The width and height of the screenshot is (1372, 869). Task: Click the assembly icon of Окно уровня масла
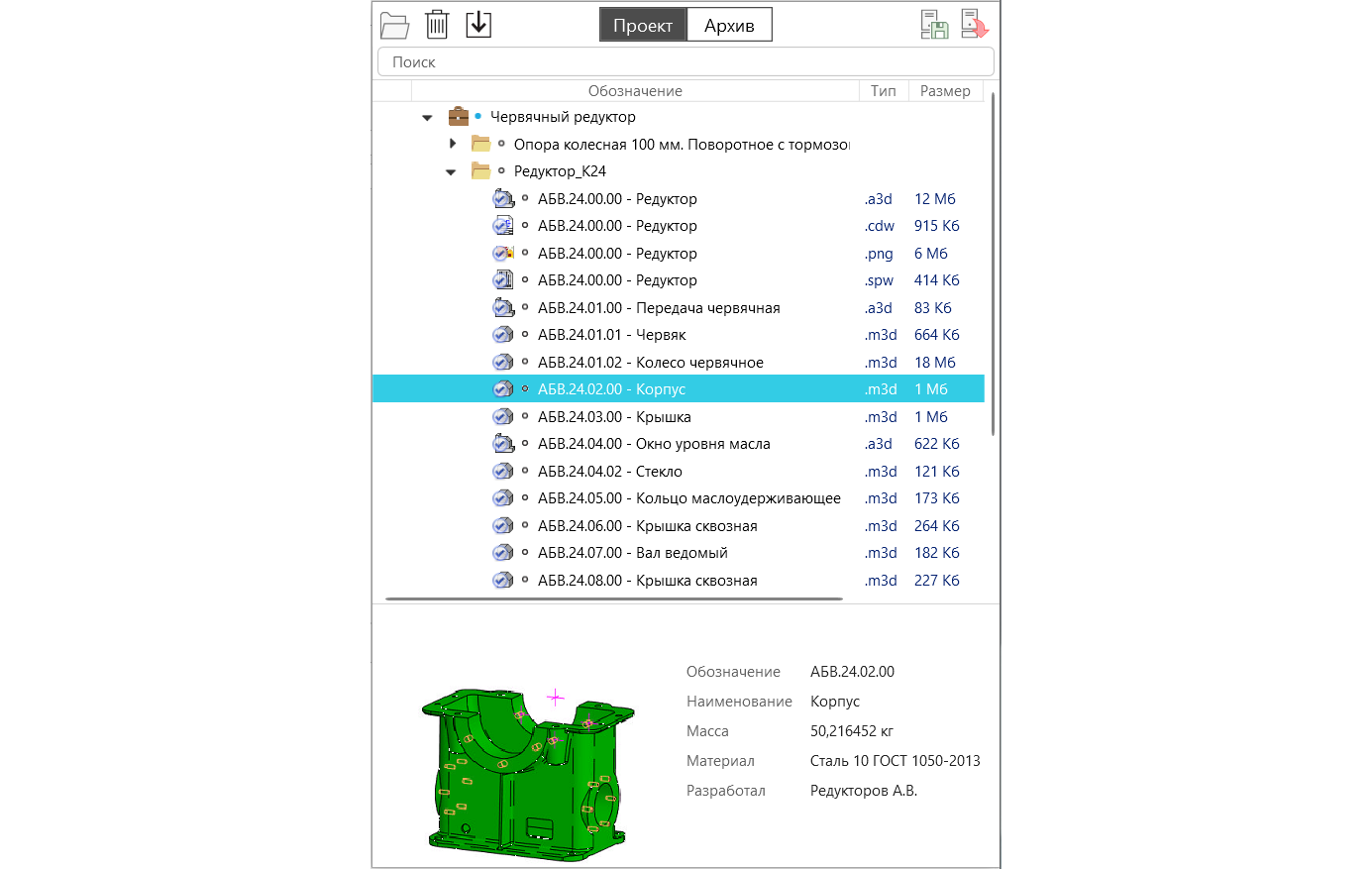(503, 444)
